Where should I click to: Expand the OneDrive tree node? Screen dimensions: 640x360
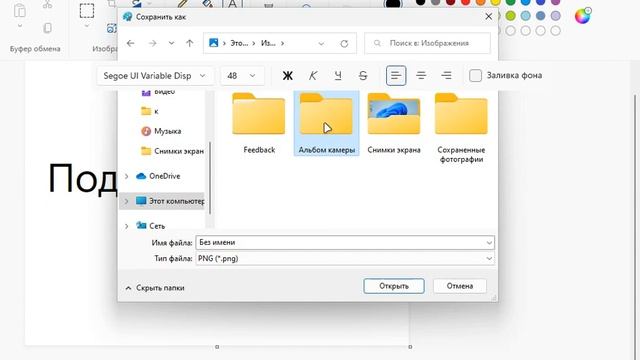pyautogui.click(x=127, y=176)
